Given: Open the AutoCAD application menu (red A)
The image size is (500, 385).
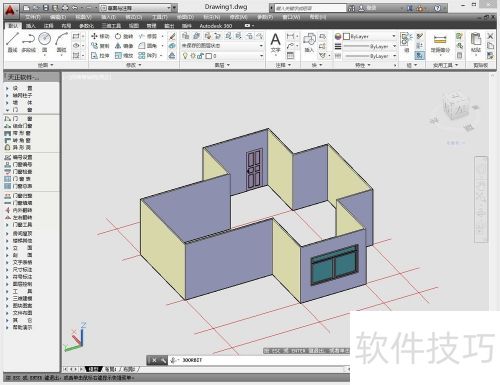Looking at the screenshot, I should click(x=11, y=11).
